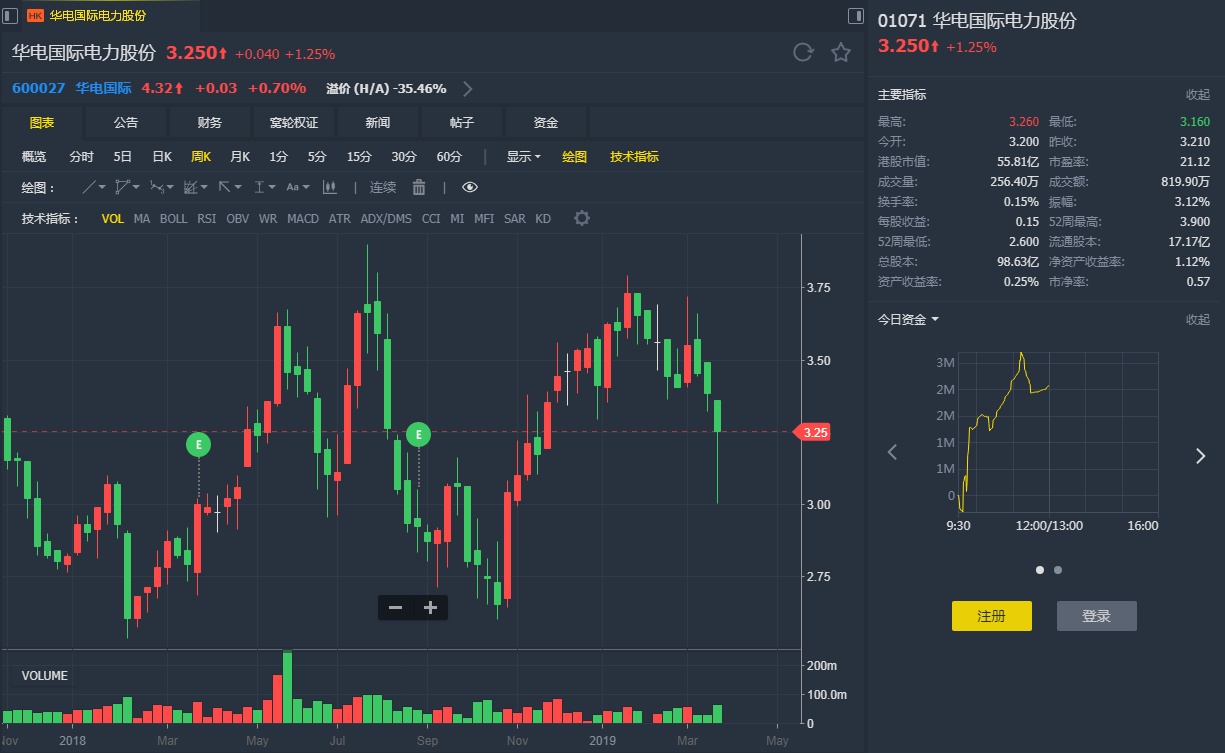The height and width of the screenshot is (753, 1225).
Task: Go to next fund chart arrow
Action: tap(1200, 456)
